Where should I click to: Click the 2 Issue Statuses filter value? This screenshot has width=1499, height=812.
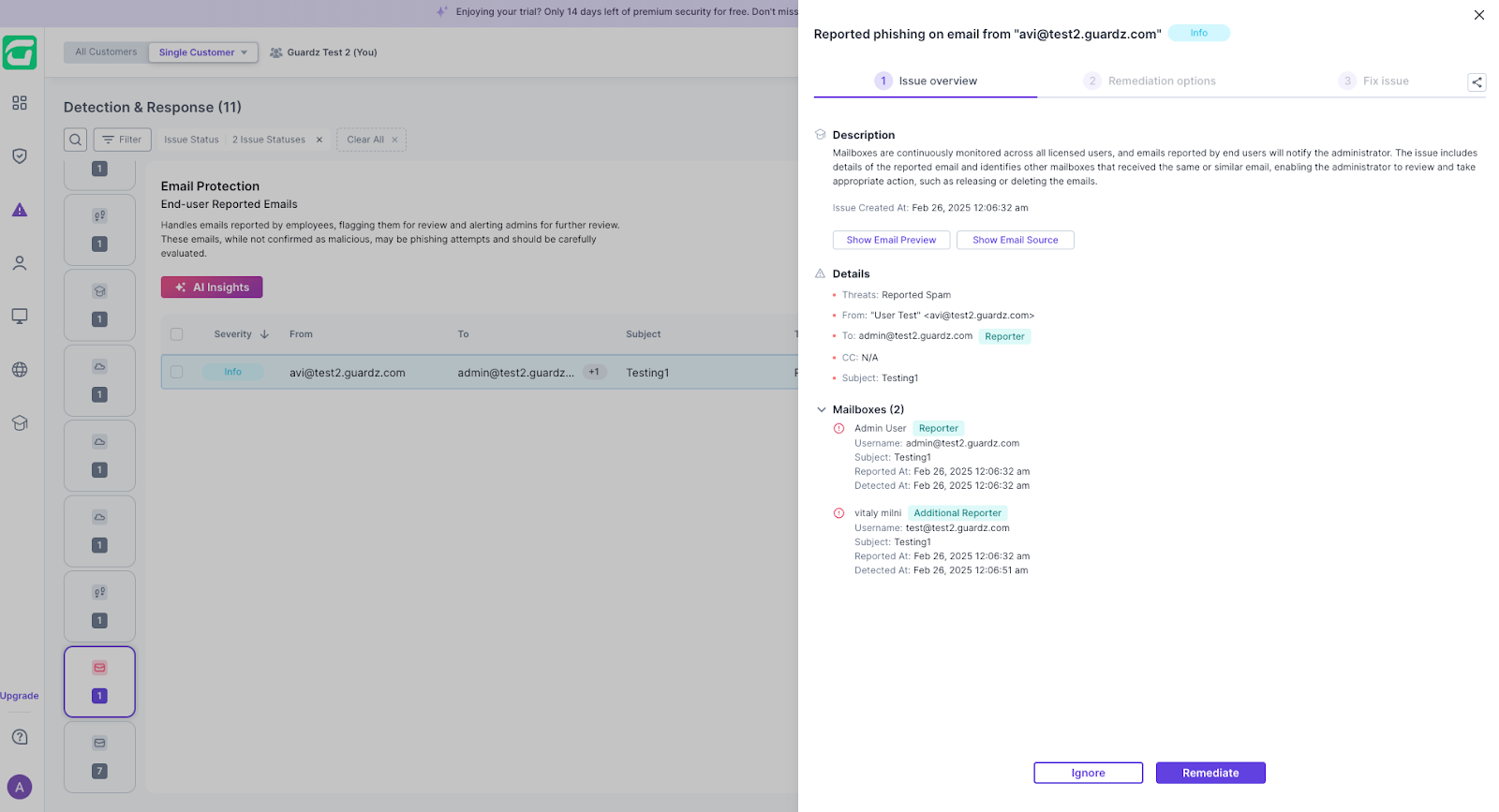pos(269,140)
